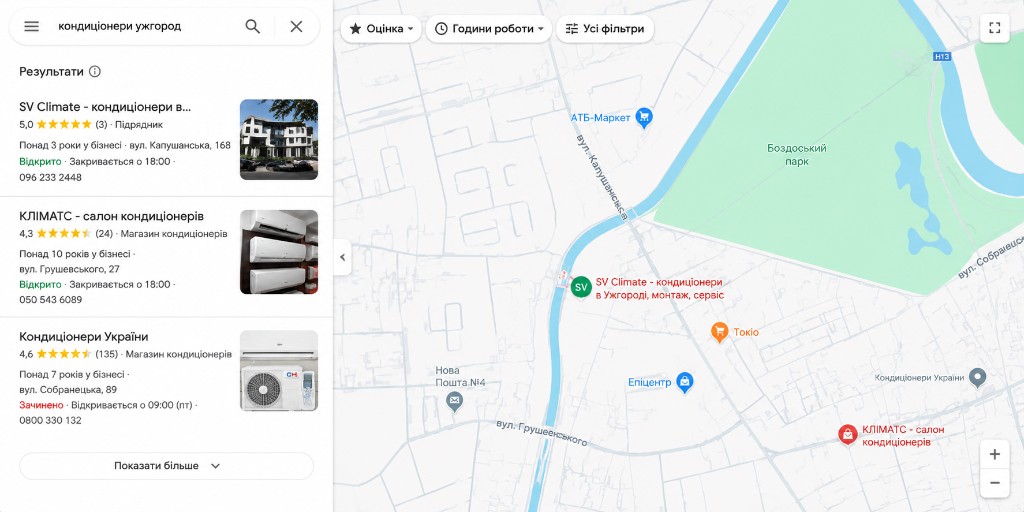The image size is (1024, 512).
Task: Click phone number 096 233 2448
Action: (50, 177)
